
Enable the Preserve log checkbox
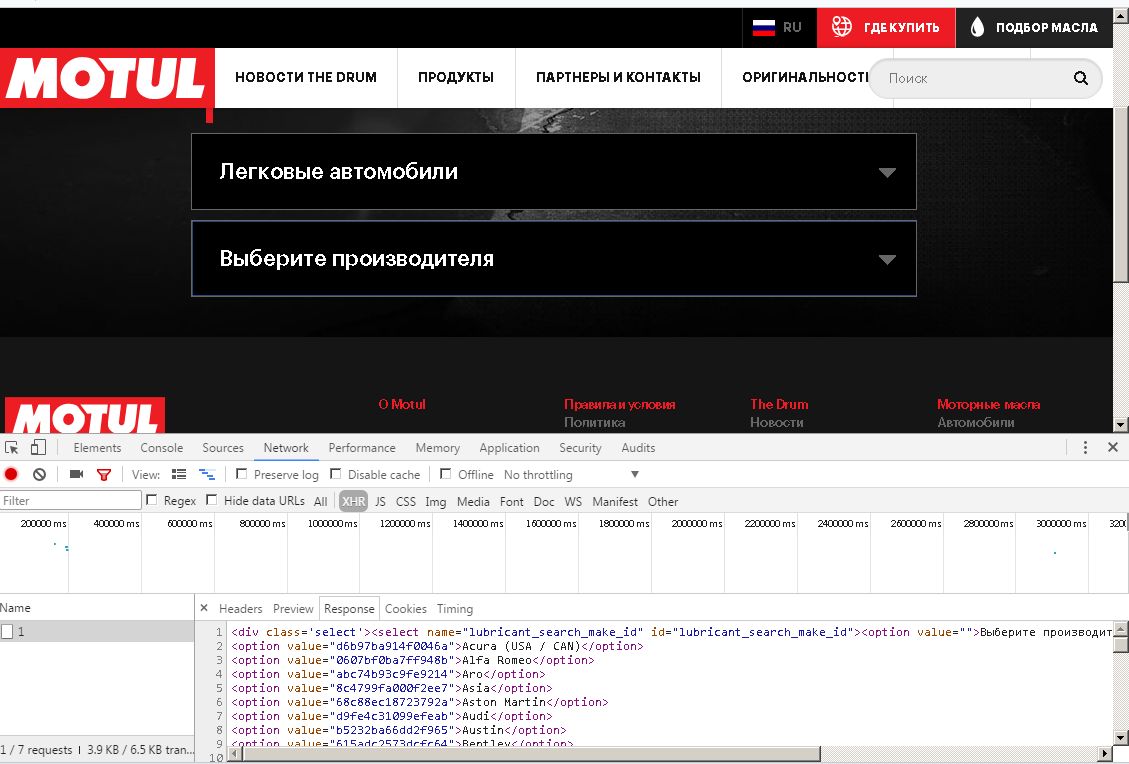point(241,474)
